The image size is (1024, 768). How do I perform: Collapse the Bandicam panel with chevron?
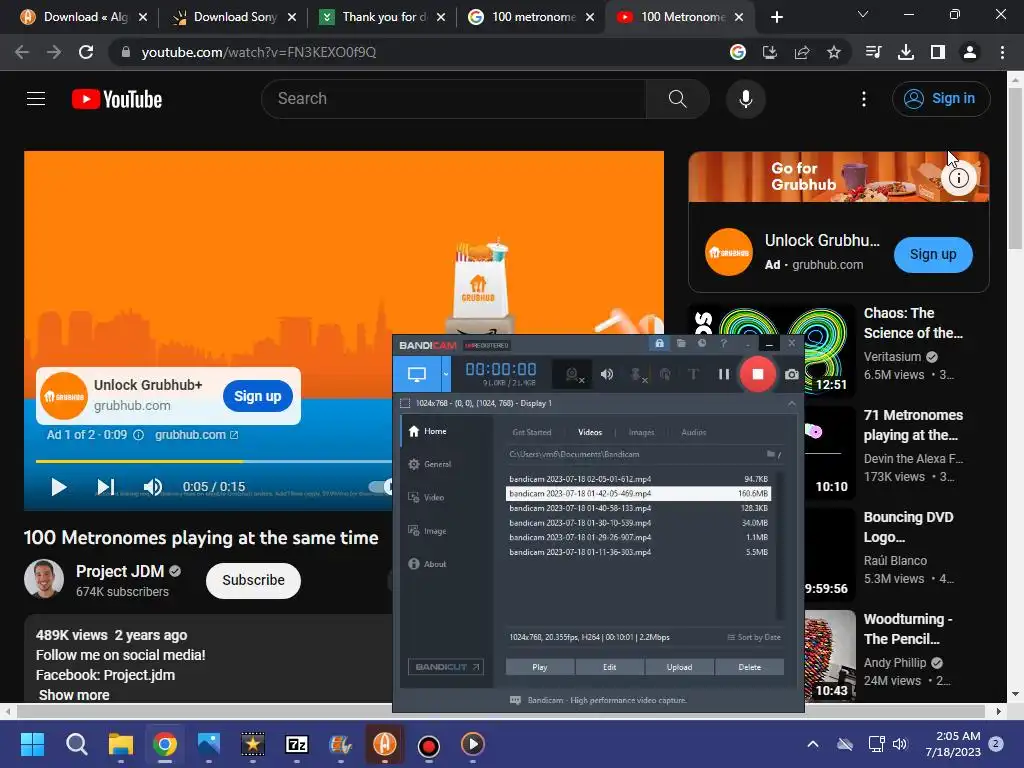(x=792, y=404)
